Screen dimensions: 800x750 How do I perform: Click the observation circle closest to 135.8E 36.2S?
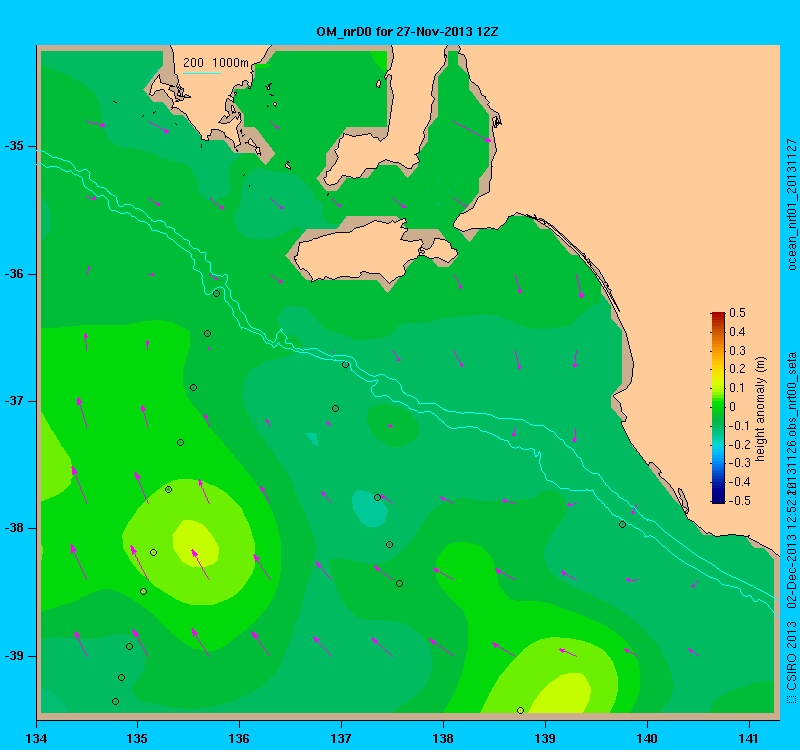(216, 293)
